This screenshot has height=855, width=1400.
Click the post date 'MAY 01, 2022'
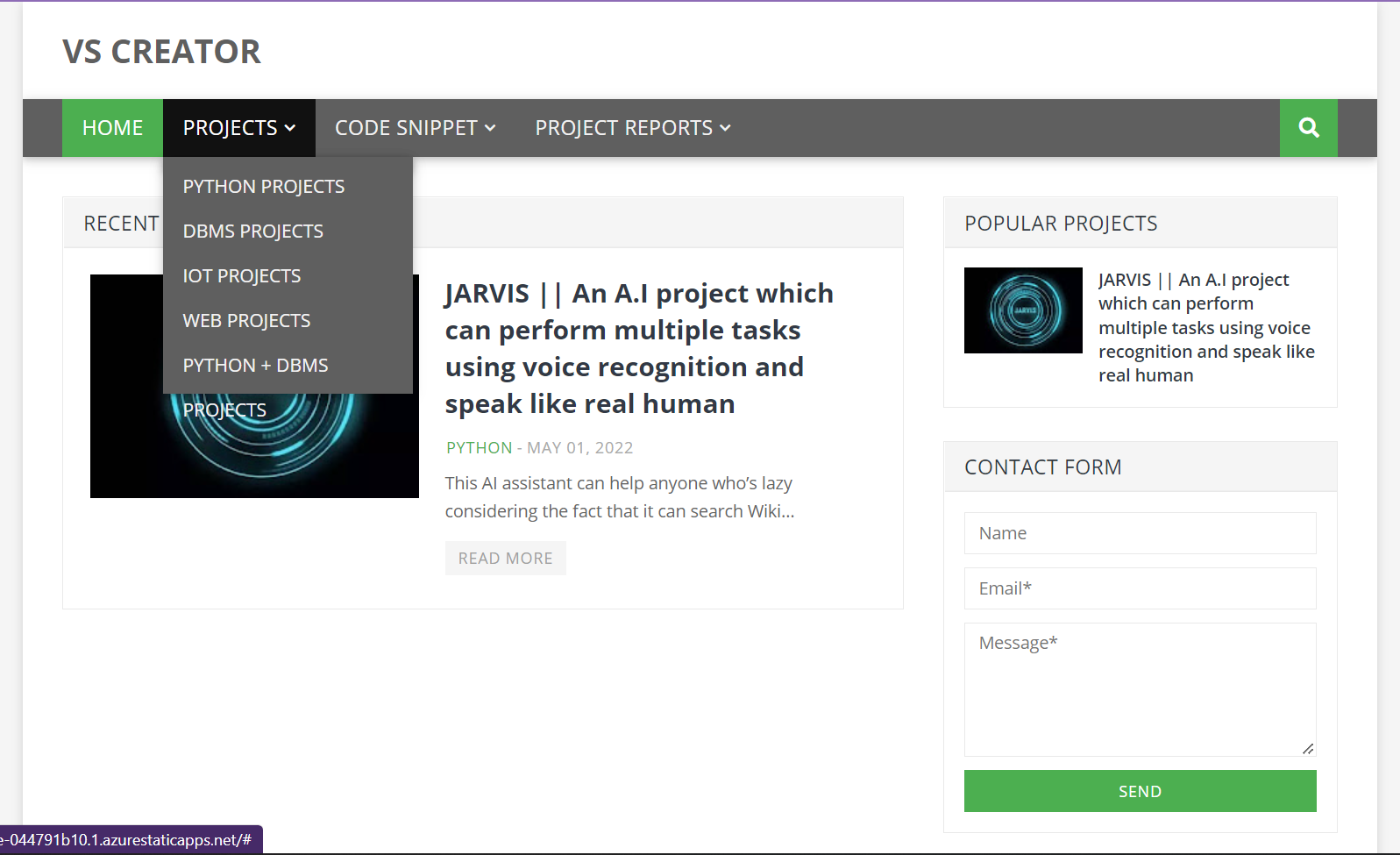pyautogui.click(x=579, y=448)
